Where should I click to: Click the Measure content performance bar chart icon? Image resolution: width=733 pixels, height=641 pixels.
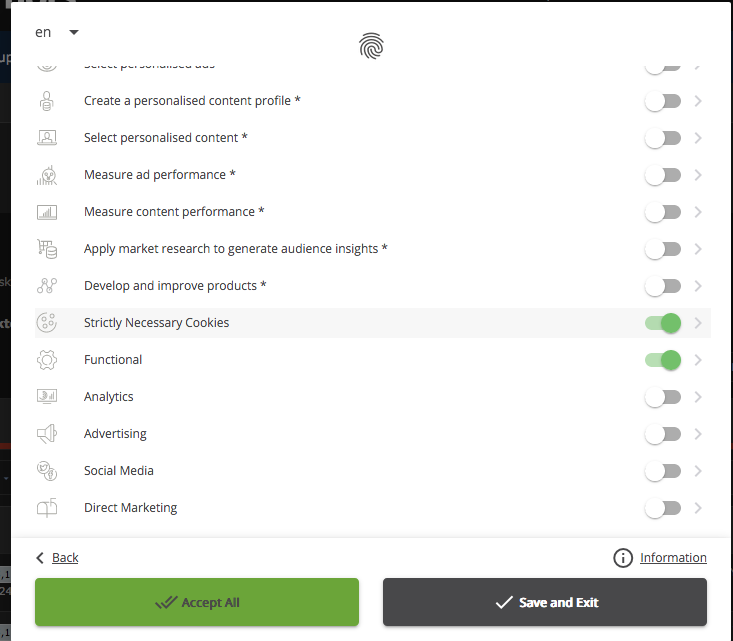coord(47,212)
